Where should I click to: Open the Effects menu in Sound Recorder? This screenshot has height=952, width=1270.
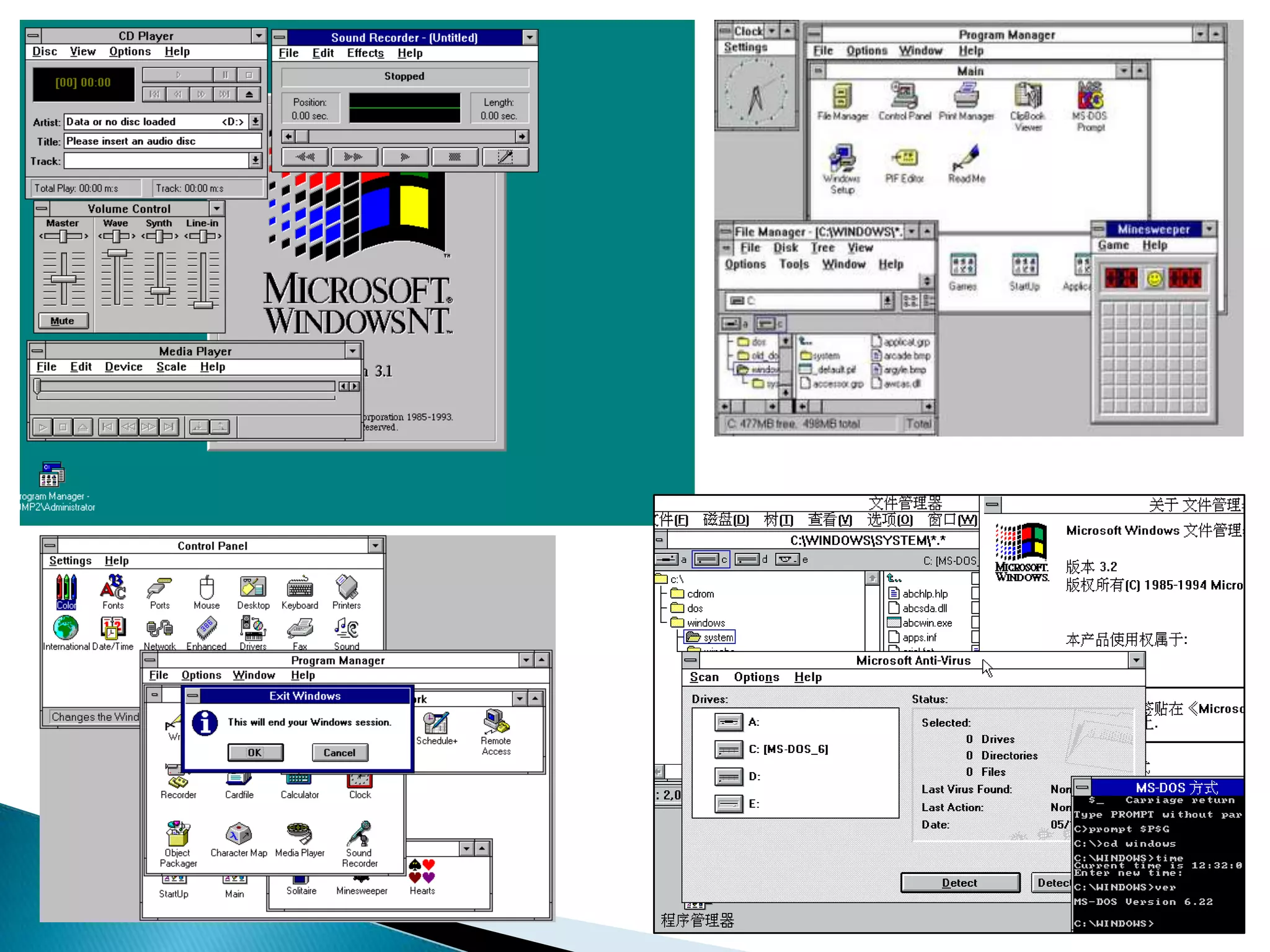[x=365, y=53]
